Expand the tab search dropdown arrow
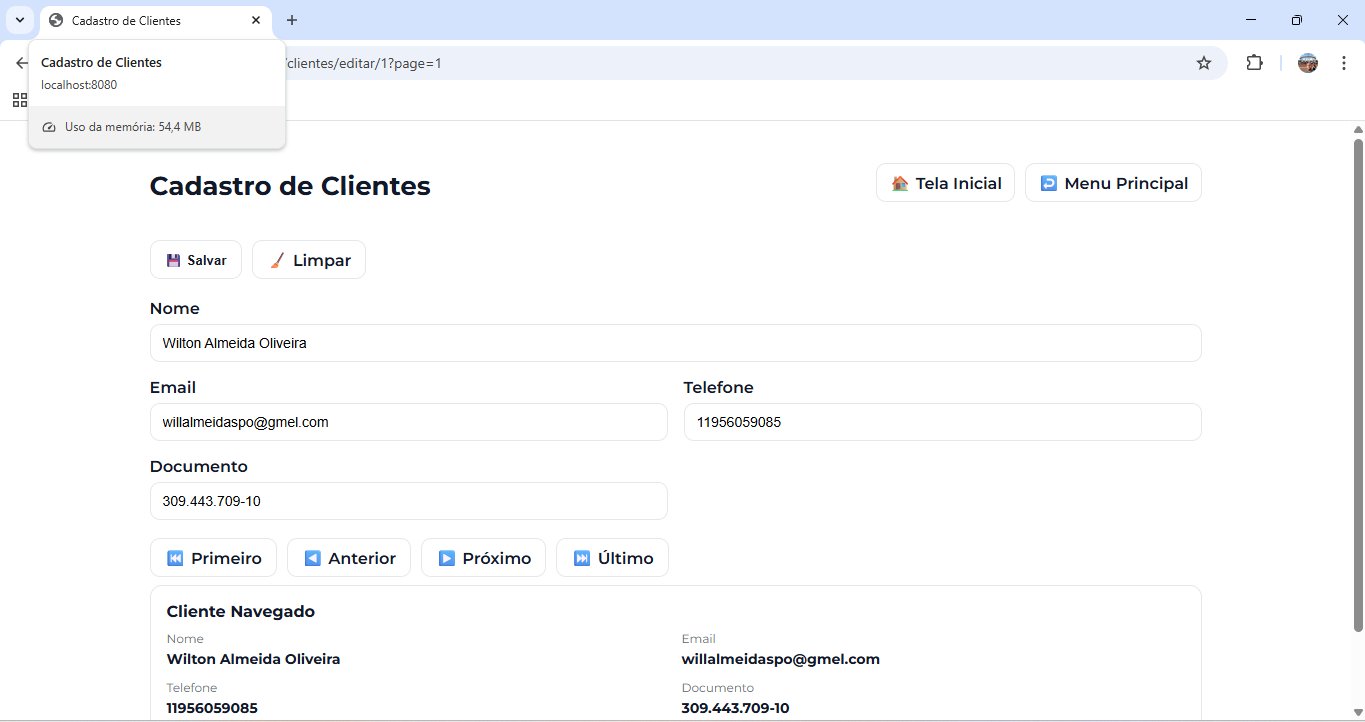Image resolution: width=1365 pixels, height=722 pixels. pos(18,20)
